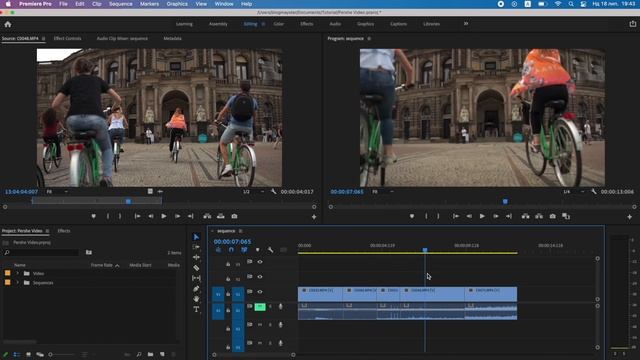Open the Sequence menu
This screenshot has height=360, width=640.
click(120, 4)
